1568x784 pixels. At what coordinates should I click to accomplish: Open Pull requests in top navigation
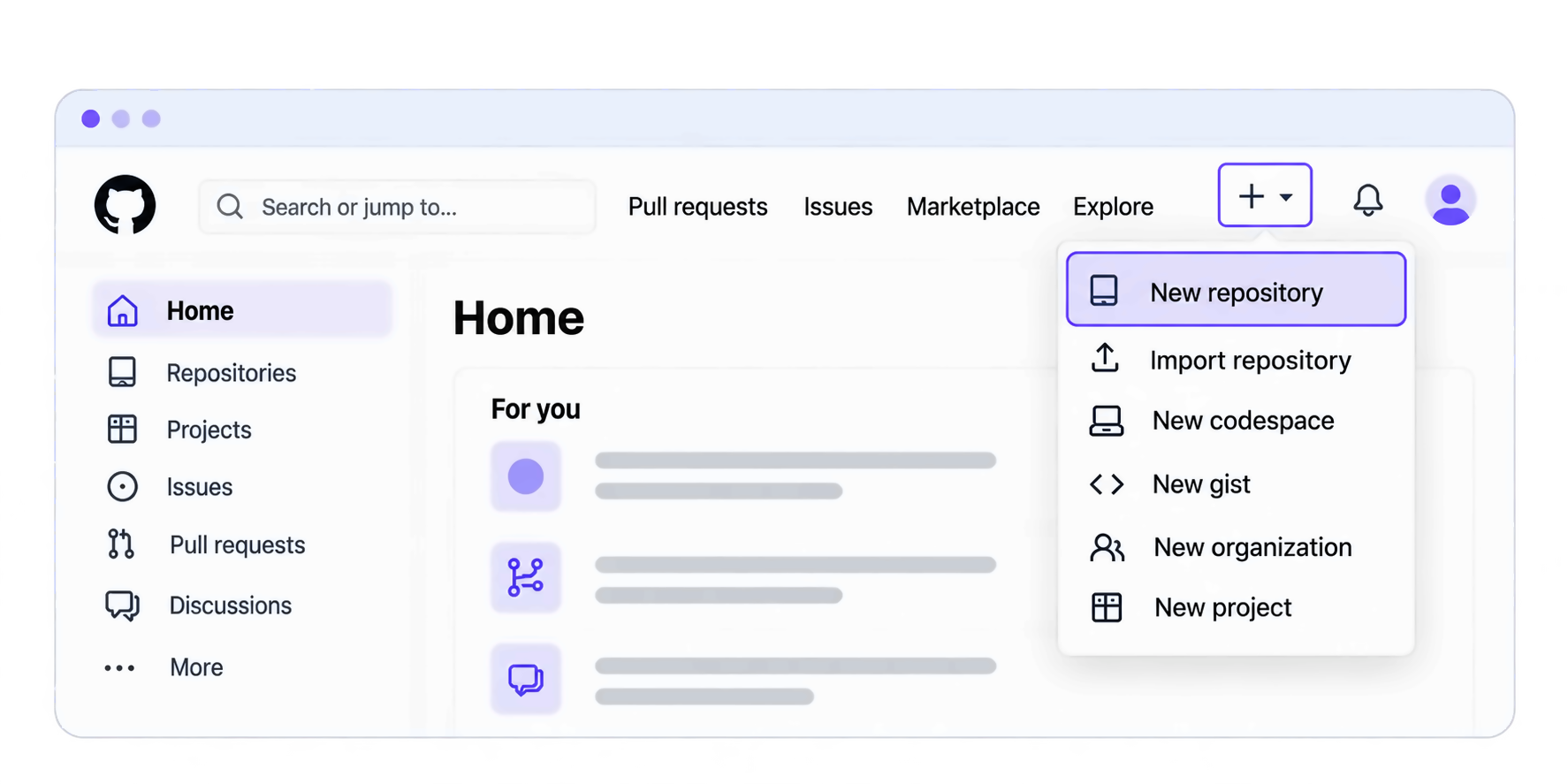coord(697,207)
